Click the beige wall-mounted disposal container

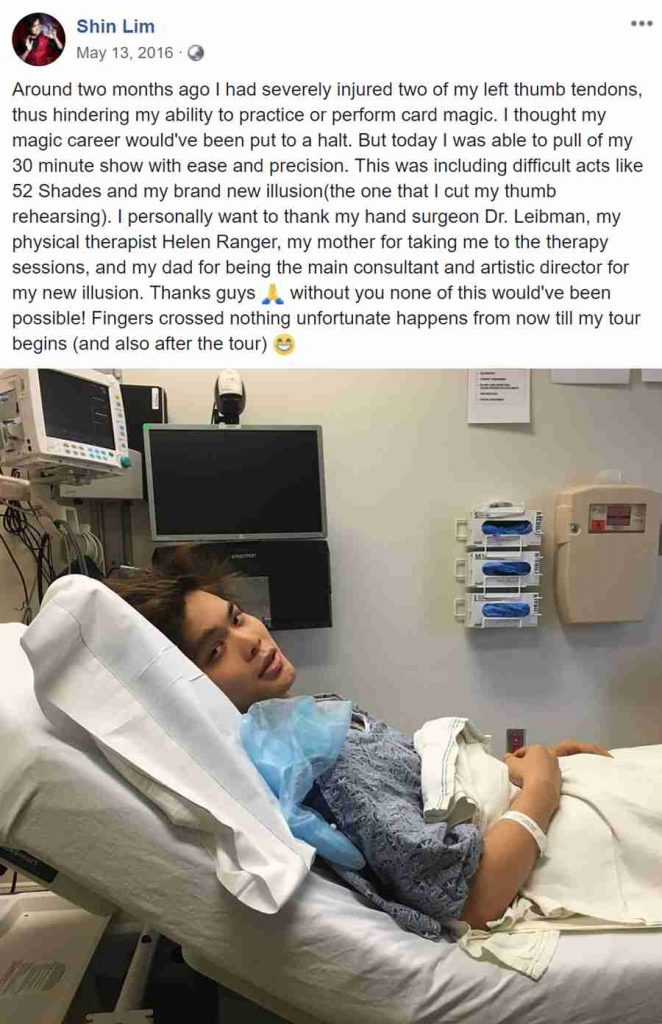point(607,552)
